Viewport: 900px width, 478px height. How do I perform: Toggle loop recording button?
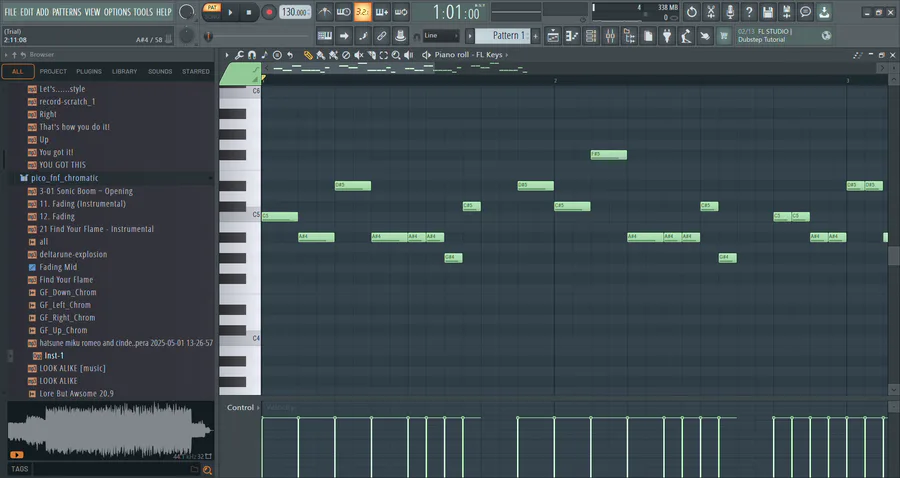click(401, 11)
